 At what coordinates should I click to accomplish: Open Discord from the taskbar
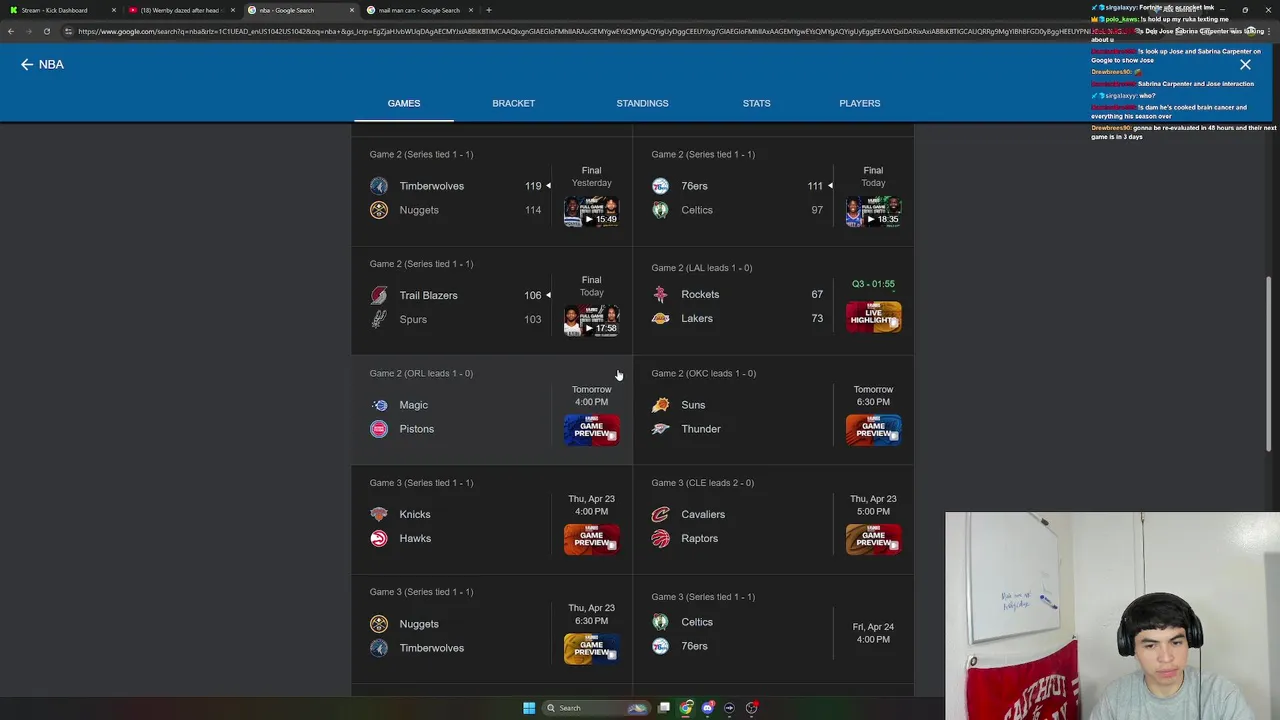point(708,708)
